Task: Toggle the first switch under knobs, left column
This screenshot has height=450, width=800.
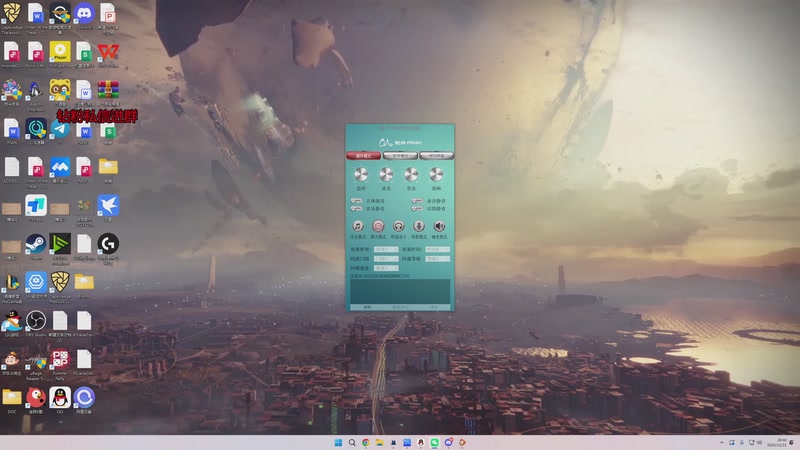Action: click(x=356, y=201)
